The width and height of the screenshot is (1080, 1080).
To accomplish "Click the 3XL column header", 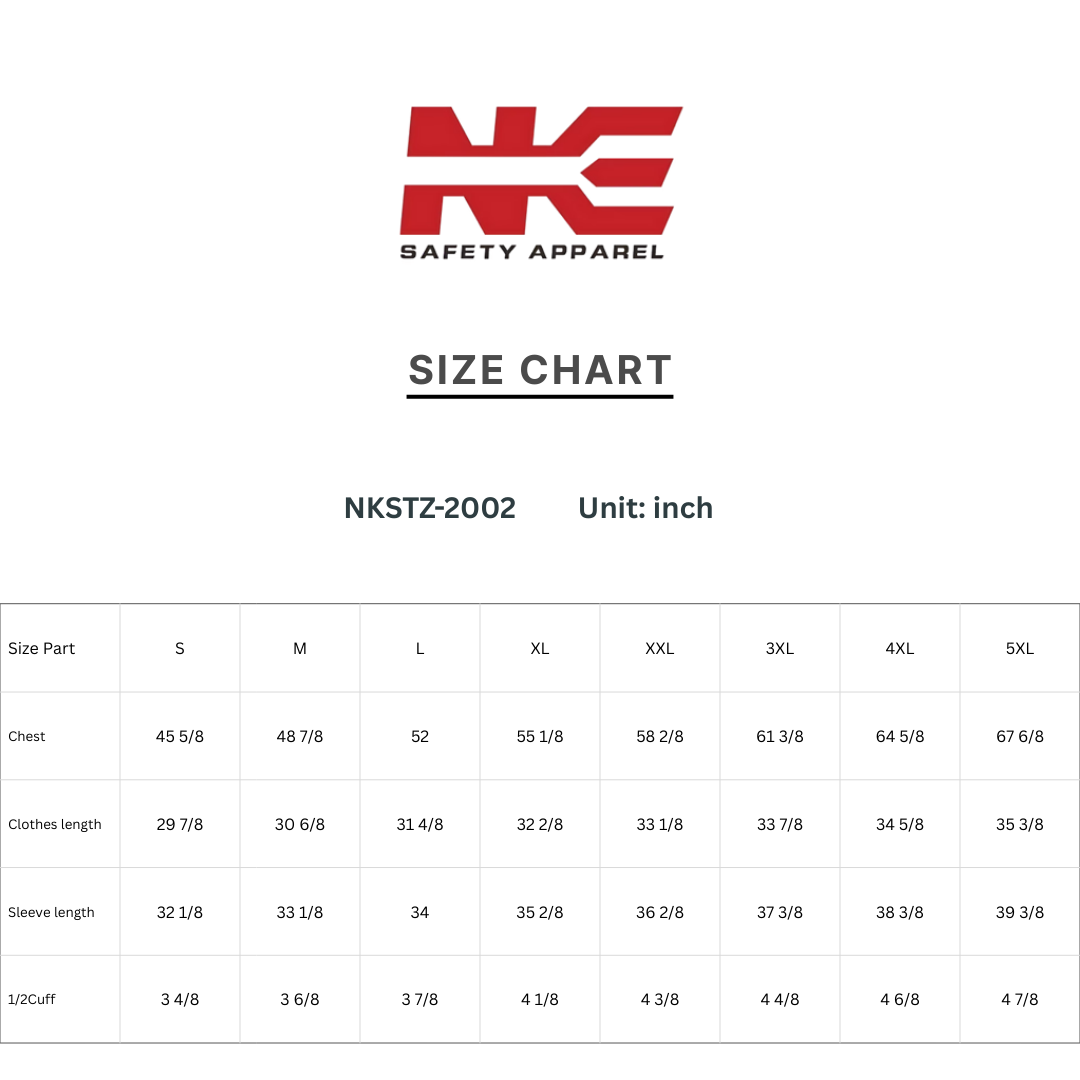I will (780, 649).
